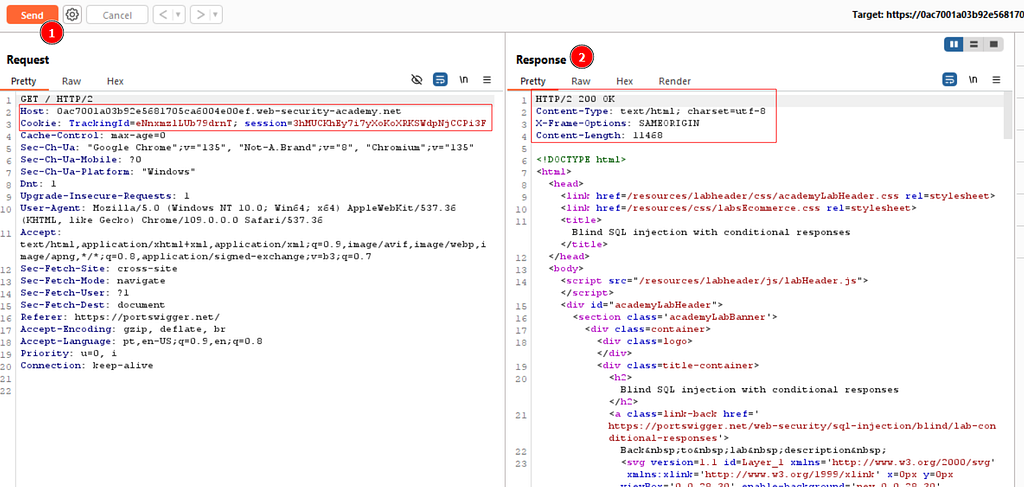Go forward to next request in history
This screenshot has width=1024, height=487.
[x=200, y=14]
